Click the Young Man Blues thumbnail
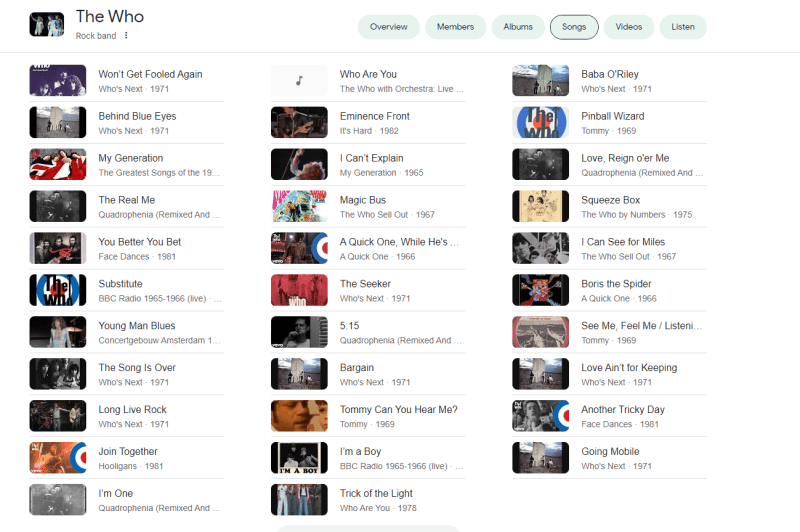 click(x=58, y=332)
